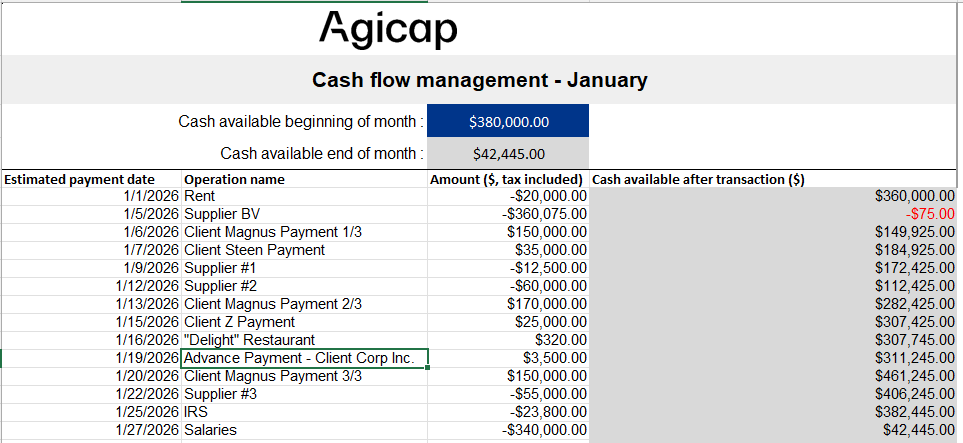
Task: Select the $380,000.00 beginning cash cell
Action: coord(508,121)
